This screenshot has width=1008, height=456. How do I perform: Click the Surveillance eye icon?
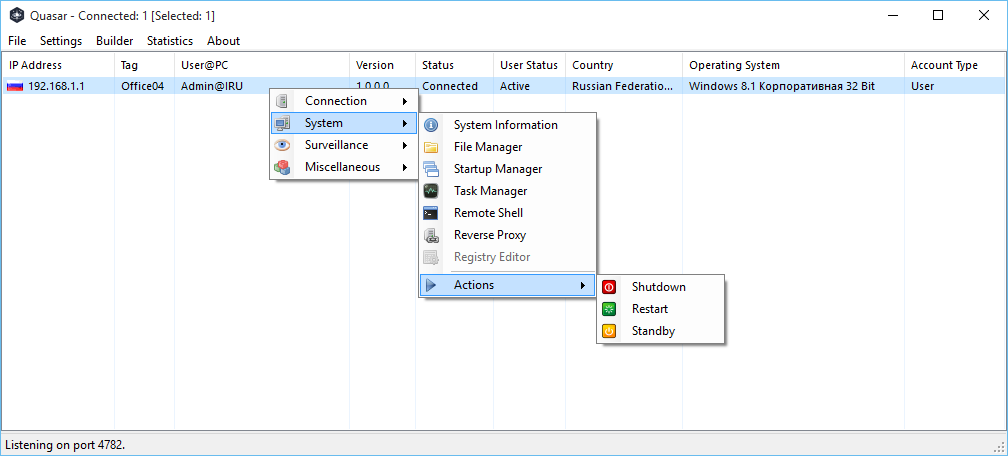click(x=283, y=145)
